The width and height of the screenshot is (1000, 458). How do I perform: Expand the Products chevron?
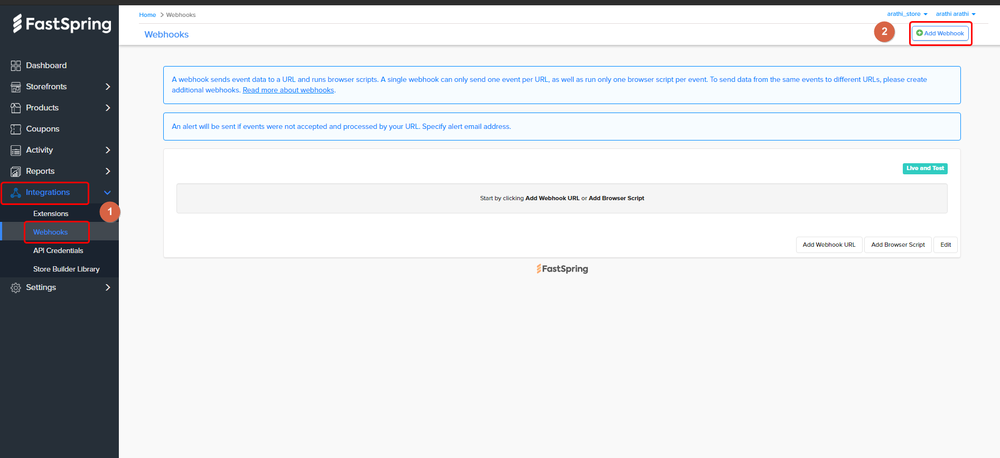[x=107, y=108]
